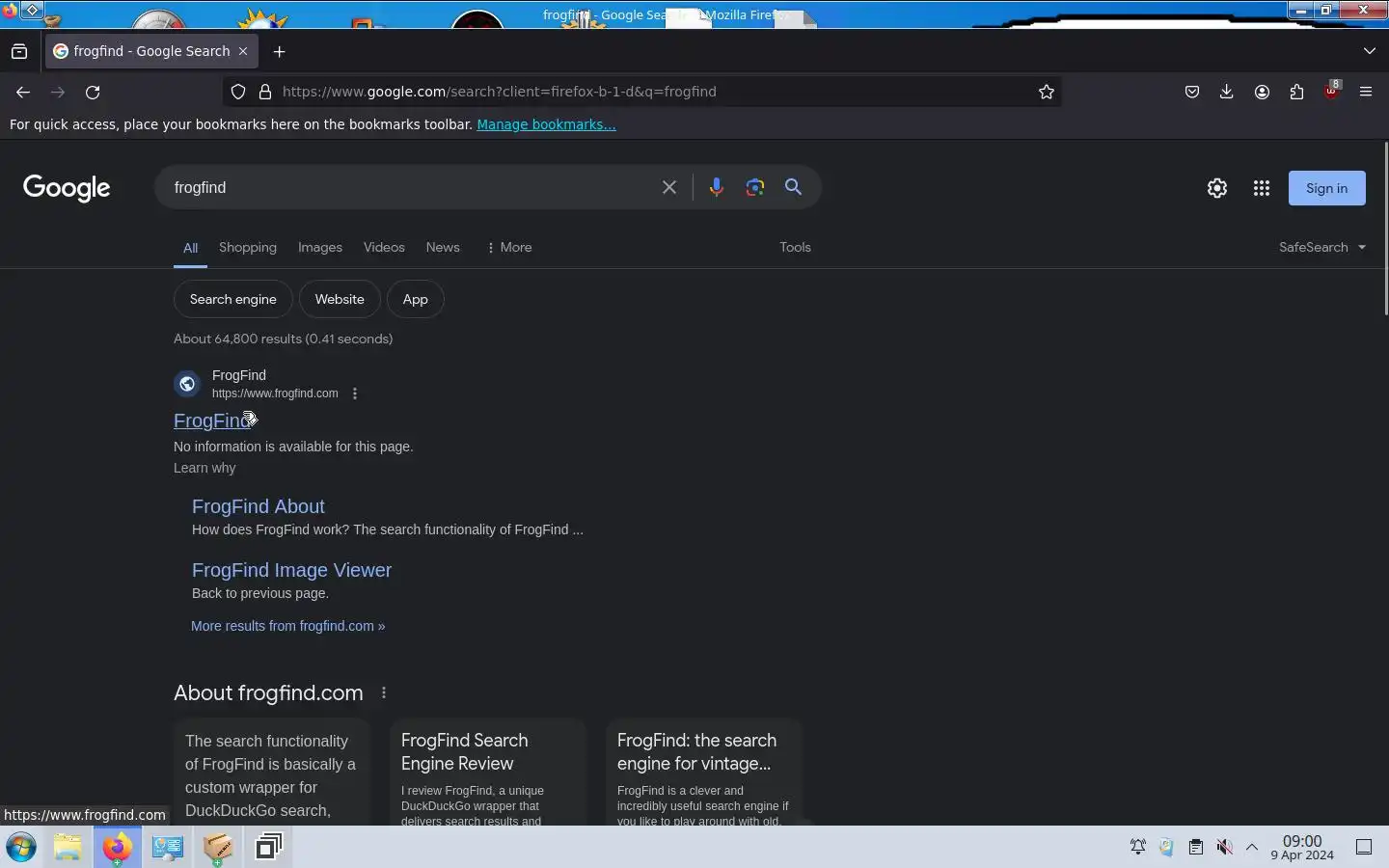Click Learn why link
Image resolution: width=1389 pixels, height=868 pixels.
click(x=204, y=468)
